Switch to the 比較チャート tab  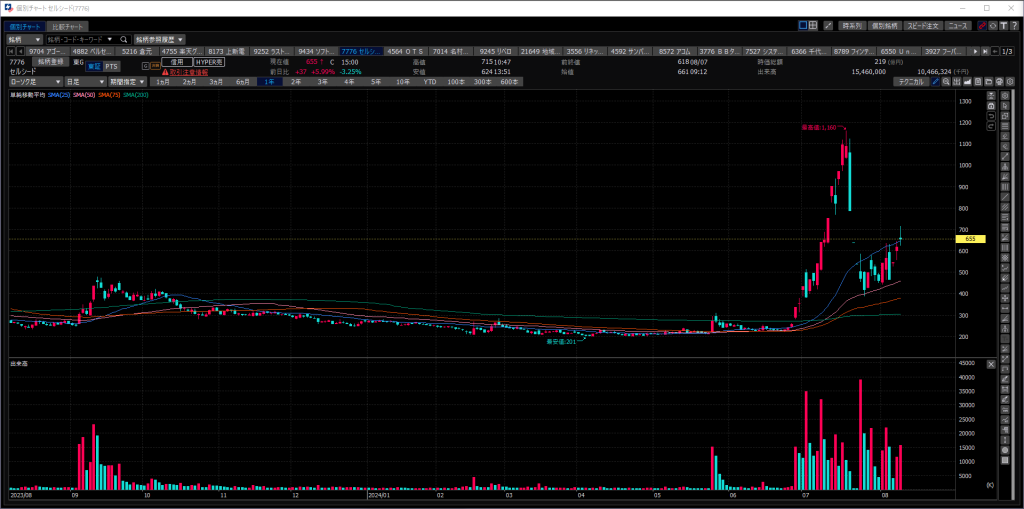tap(68, 27)
